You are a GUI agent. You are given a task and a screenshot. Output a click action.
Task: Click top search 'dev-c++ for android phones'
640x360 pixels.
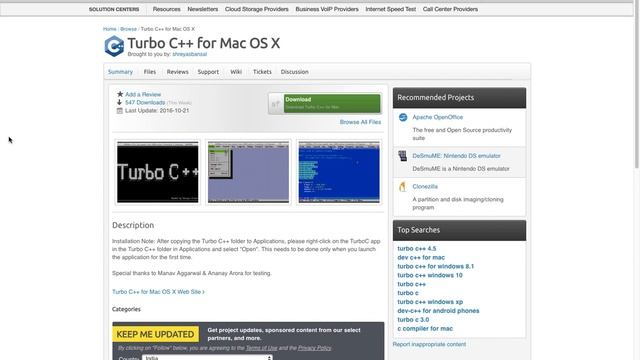point(438,311)
